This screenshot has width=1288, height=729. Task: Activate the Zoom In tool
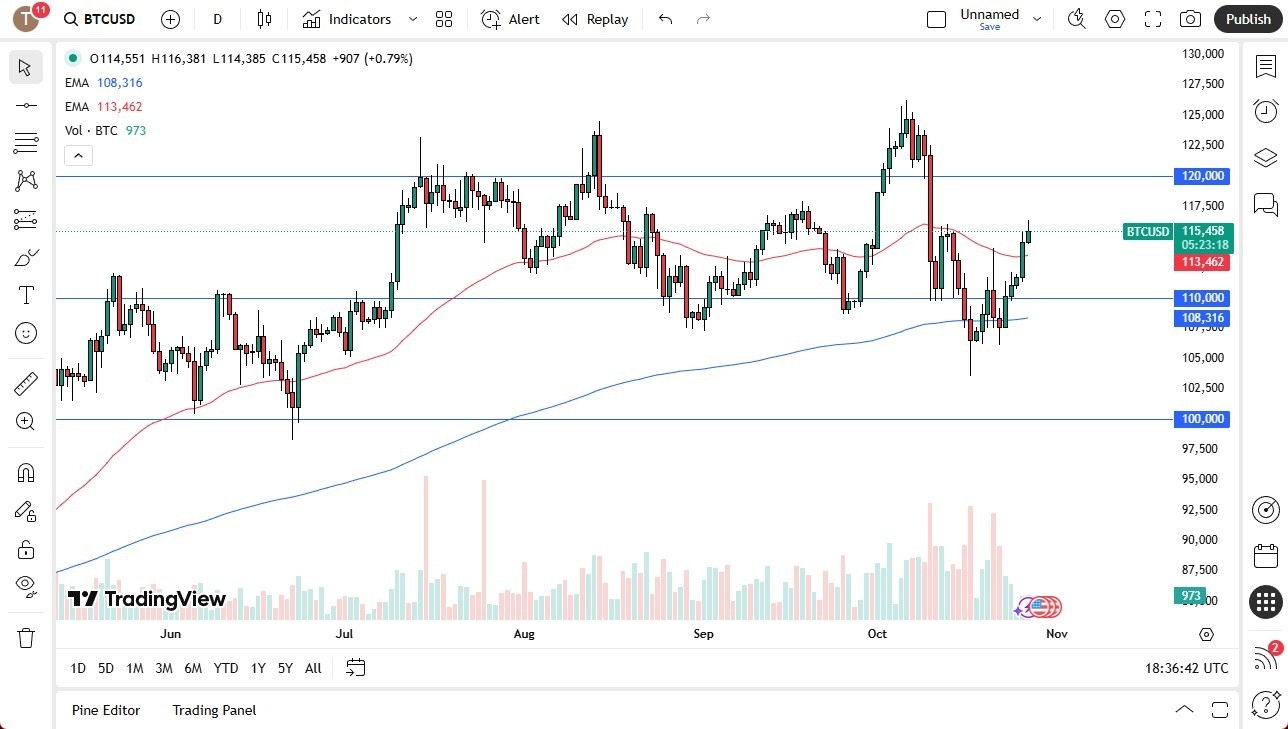tap(25, 420)
